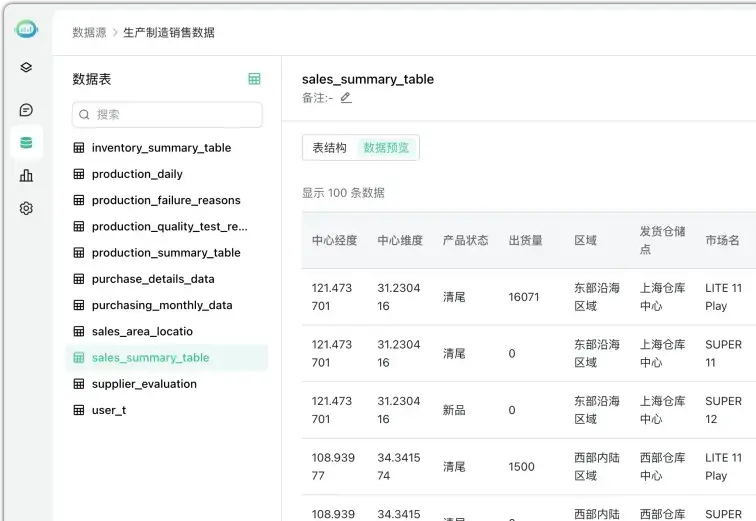Select production_daily in the table list
The width and height of the screenshot is (756, 521).
137,174
